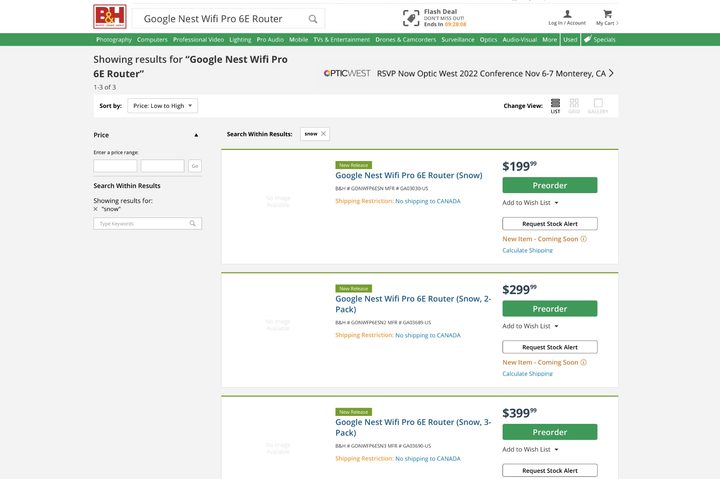
Task: Open Drones & Camcorders menu
Action: [x=405, y=39]
